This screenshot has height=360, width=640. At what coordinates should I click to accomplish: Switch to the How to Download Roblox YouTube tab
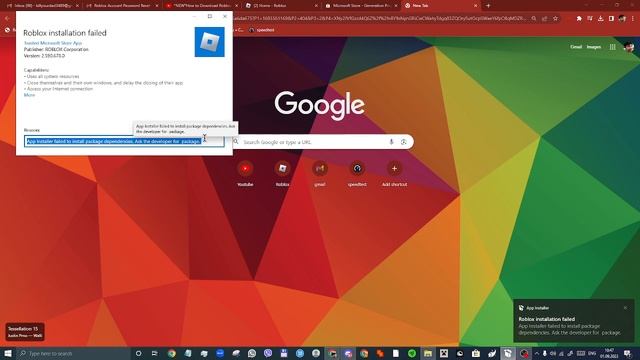pyautogui.click(x=202, y=6)
